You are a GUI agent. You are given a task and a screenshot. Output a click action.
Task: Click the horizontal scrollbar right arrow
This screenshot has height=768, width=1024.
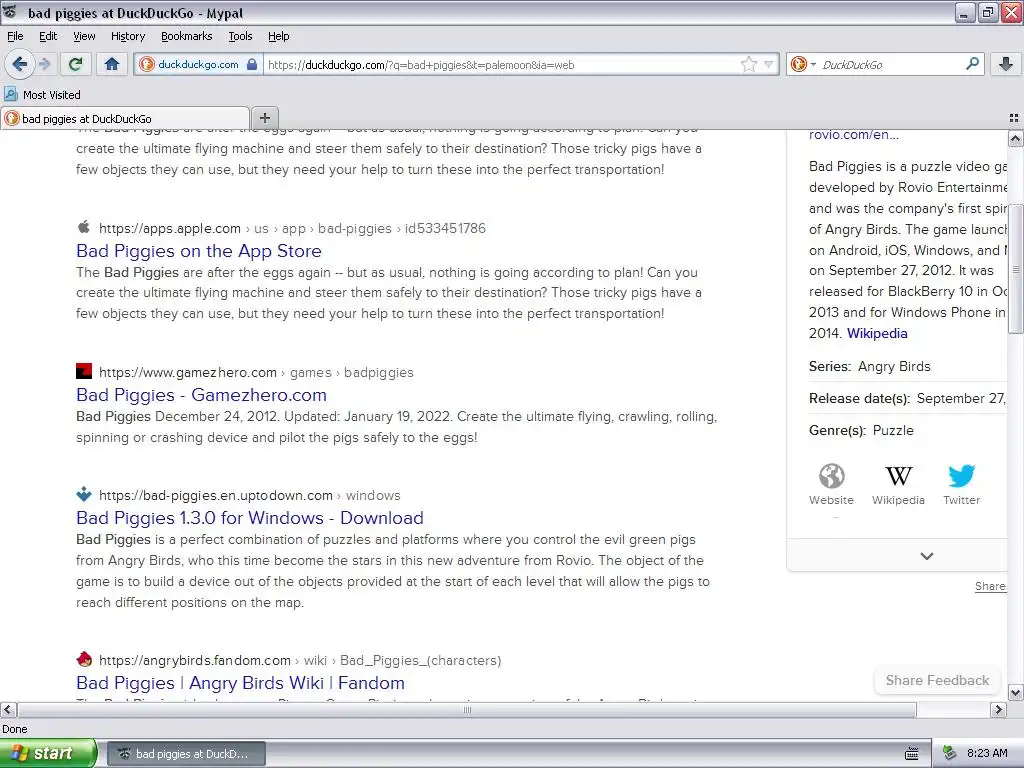pos(998,709)
